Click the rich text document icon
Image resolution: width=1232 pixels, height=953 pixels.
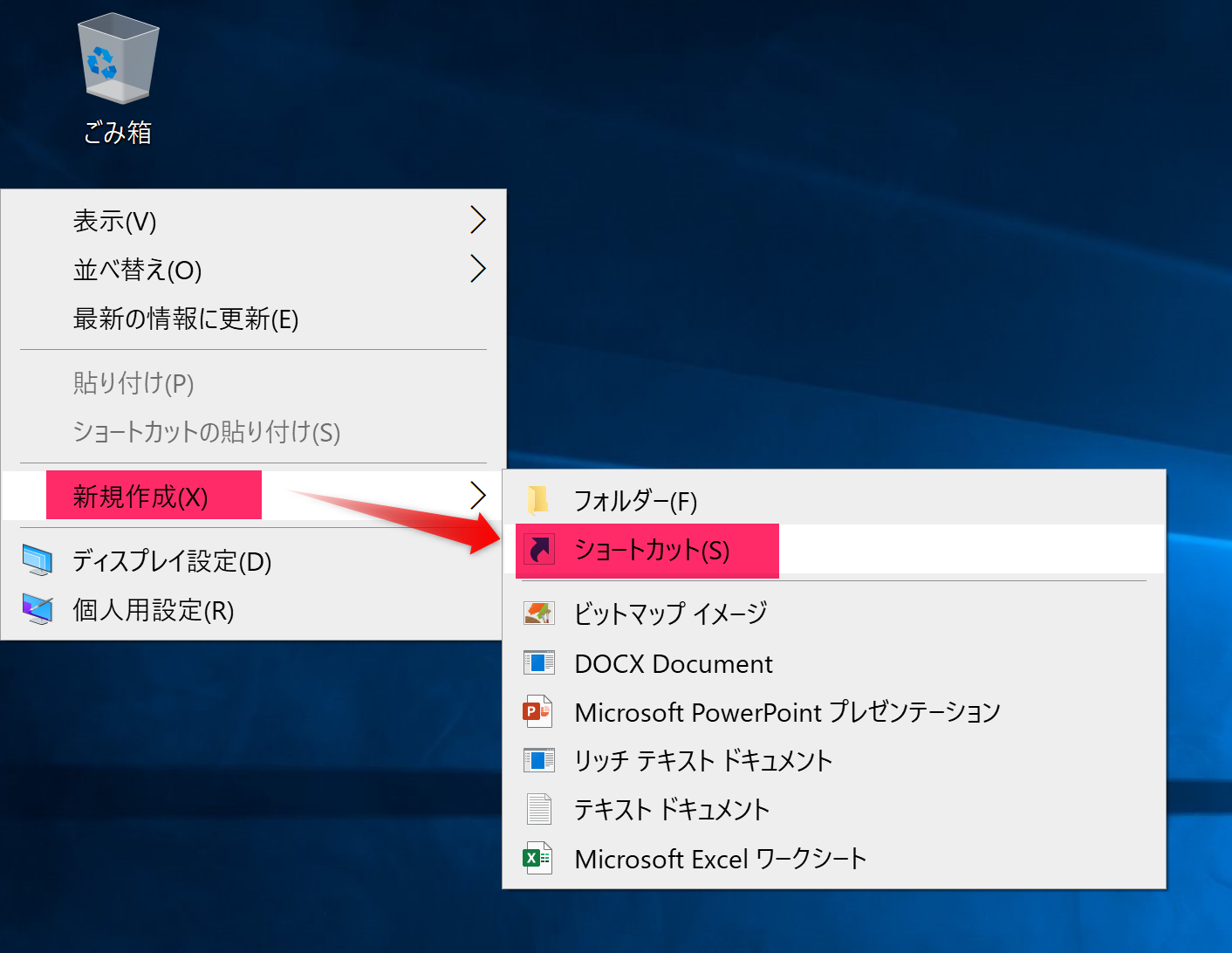point(539,759)
